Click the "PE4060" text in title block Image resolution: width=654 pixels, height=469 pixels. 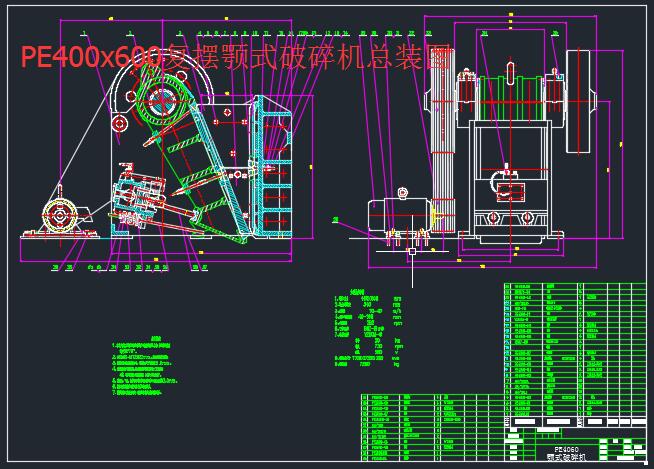click(566, 449)
